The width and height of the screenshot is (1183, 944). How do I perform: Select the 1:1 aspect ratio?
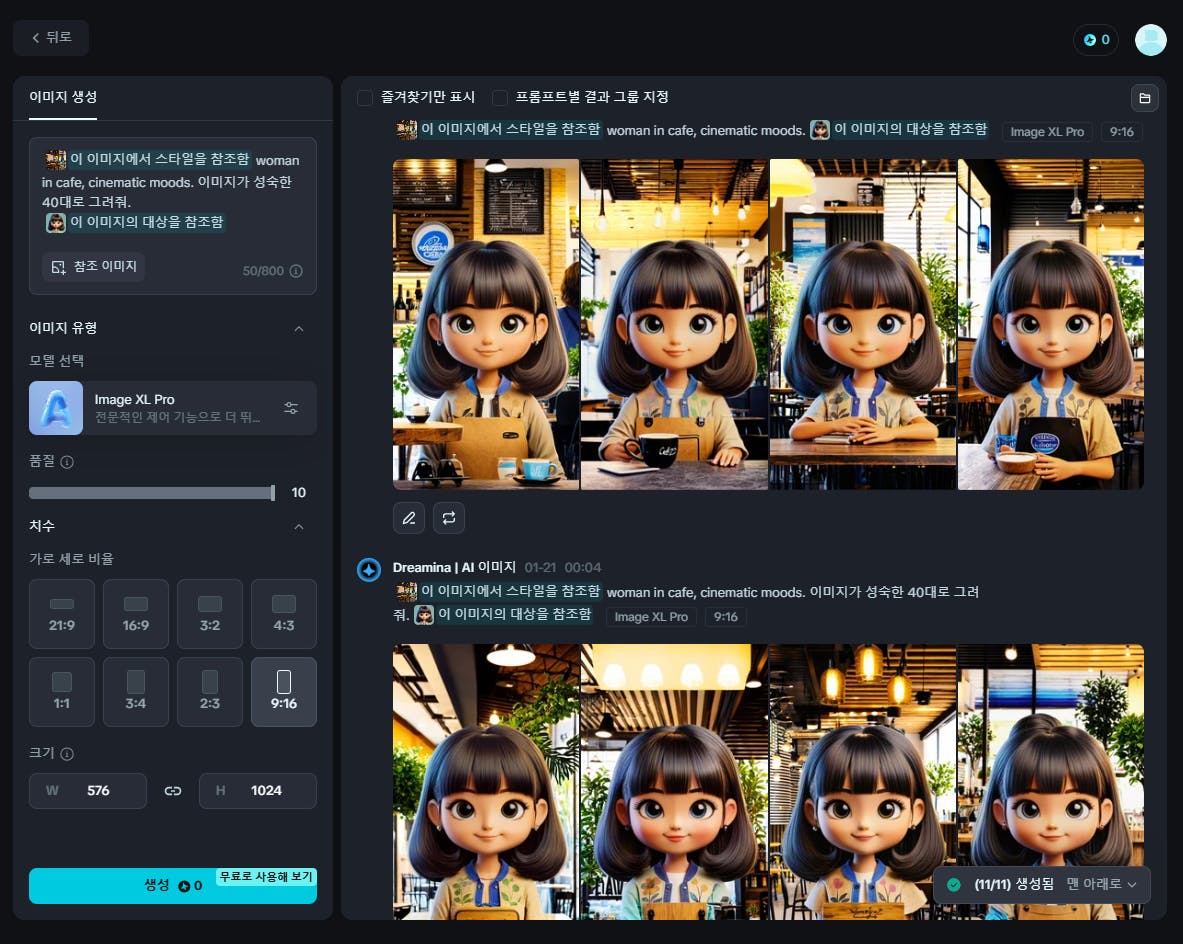click(62, 692)
